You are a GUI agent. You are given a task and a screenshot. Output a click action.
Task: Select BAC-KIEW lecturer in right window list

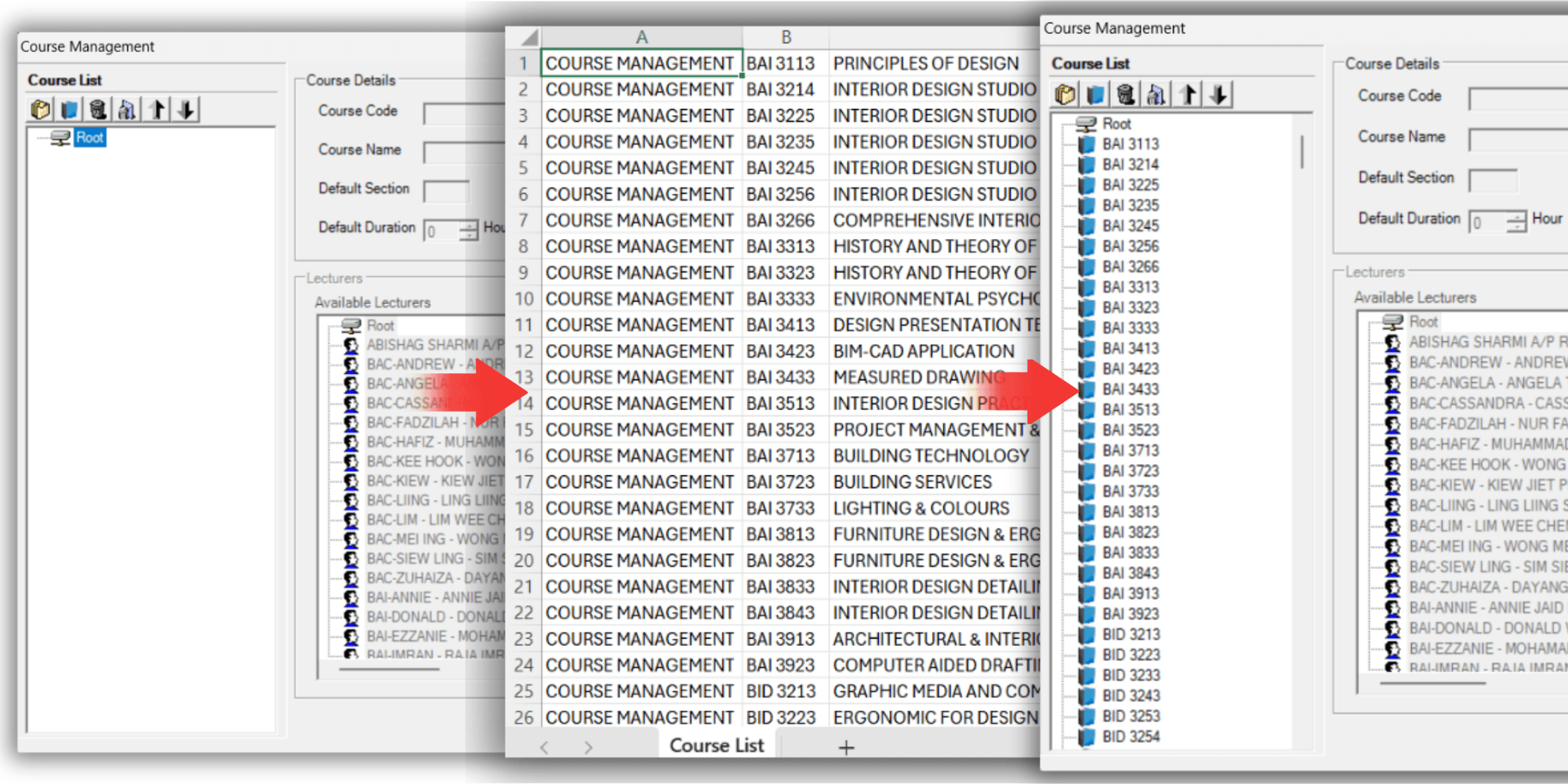[x=1488, y=485]
